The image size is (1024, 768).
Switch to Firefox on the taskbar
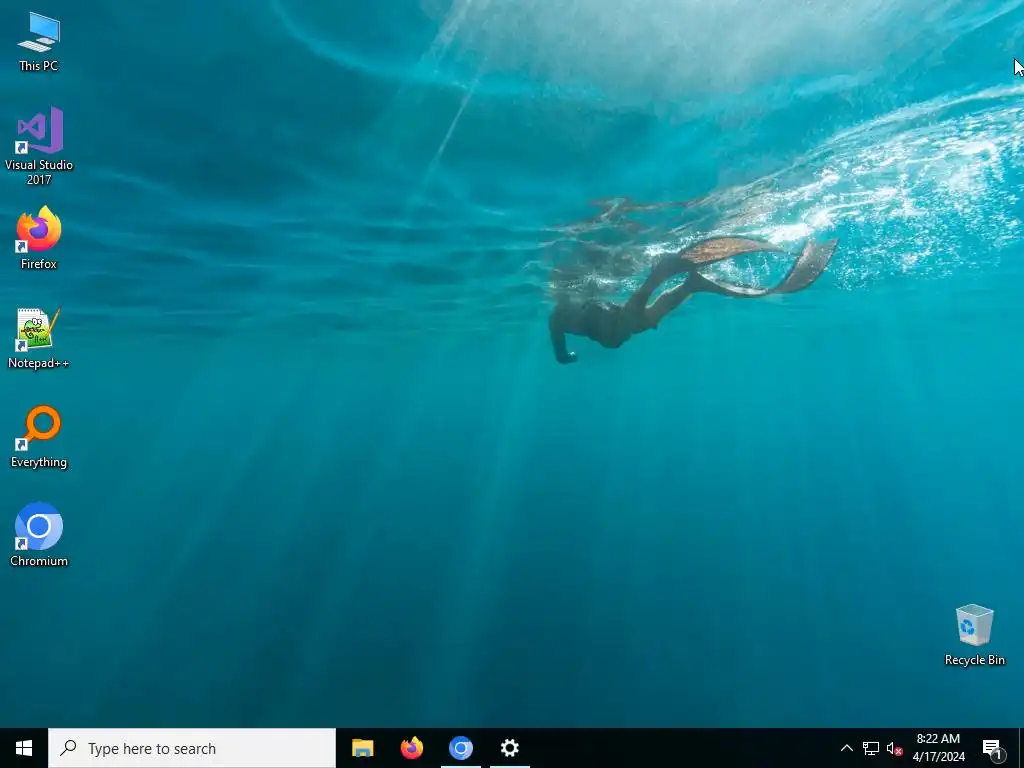coord(411,748)
